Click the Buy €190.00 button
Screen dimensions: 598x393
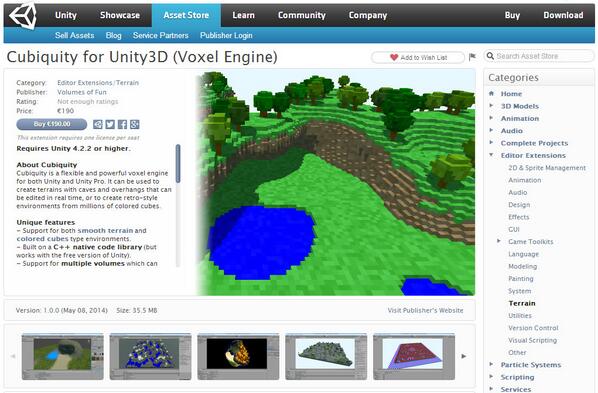51,124
